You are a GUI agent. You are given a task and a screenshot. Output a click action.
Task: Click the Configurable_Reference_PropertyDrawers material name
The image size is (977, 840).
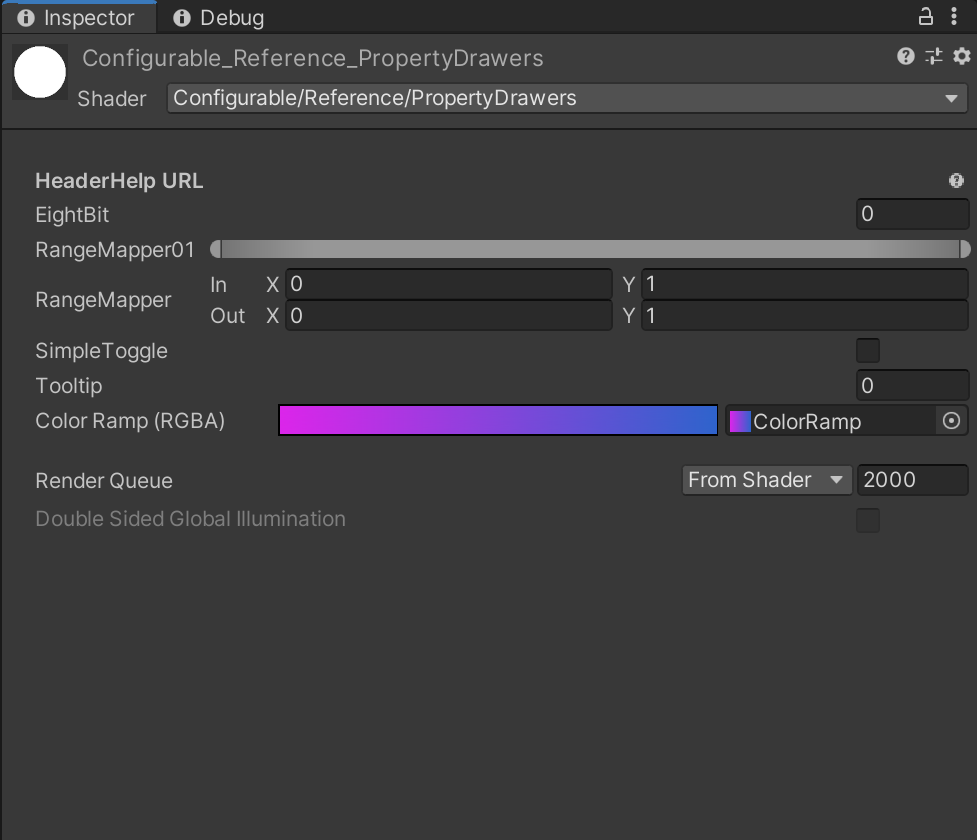[x=313, y=58]
